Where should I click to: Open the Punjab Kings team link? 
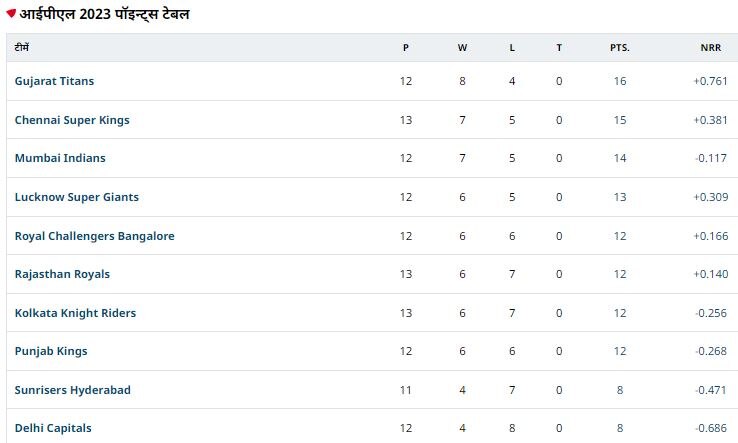click(x=51, y=351)
